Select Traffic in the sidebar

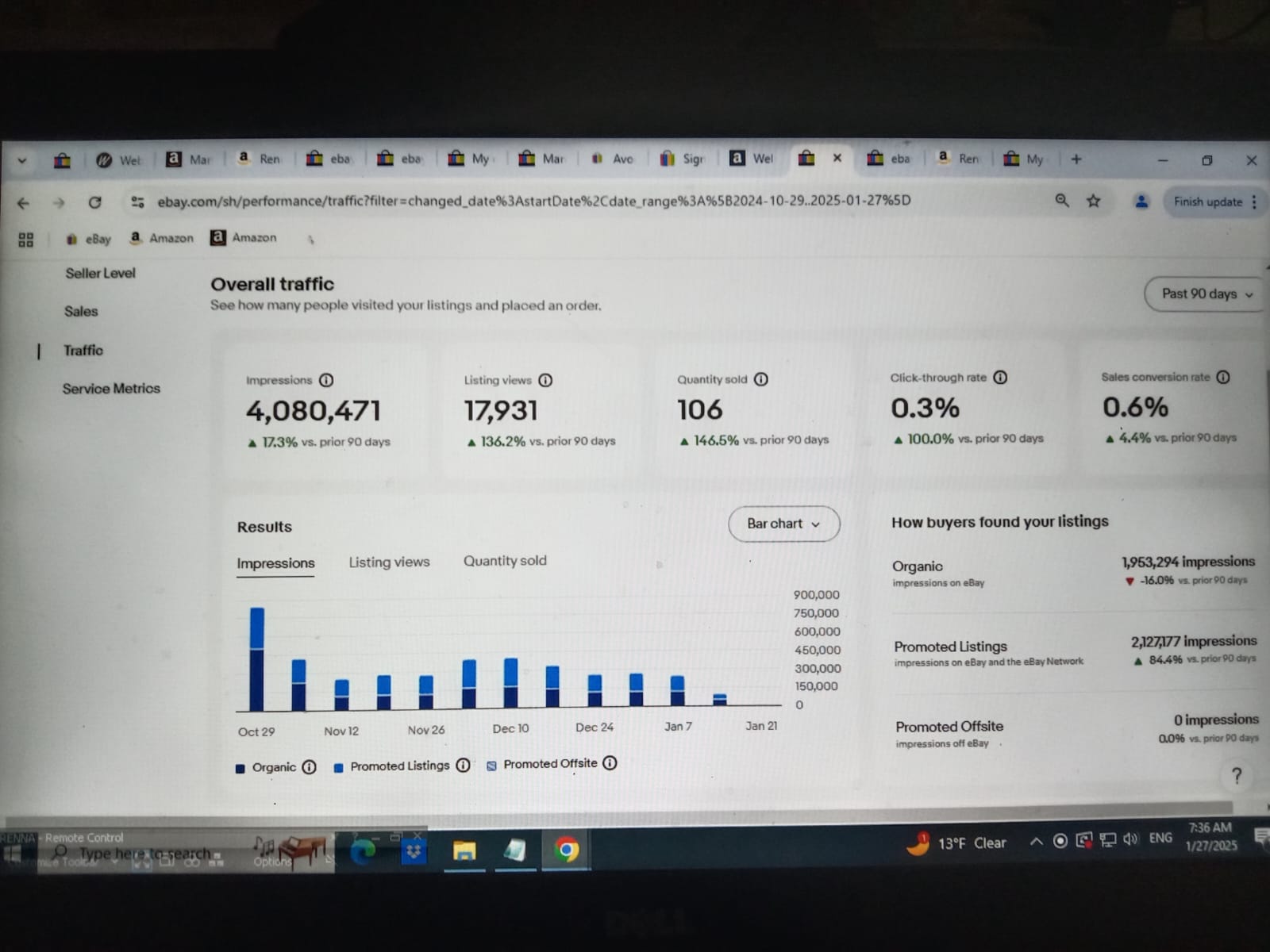83,350
